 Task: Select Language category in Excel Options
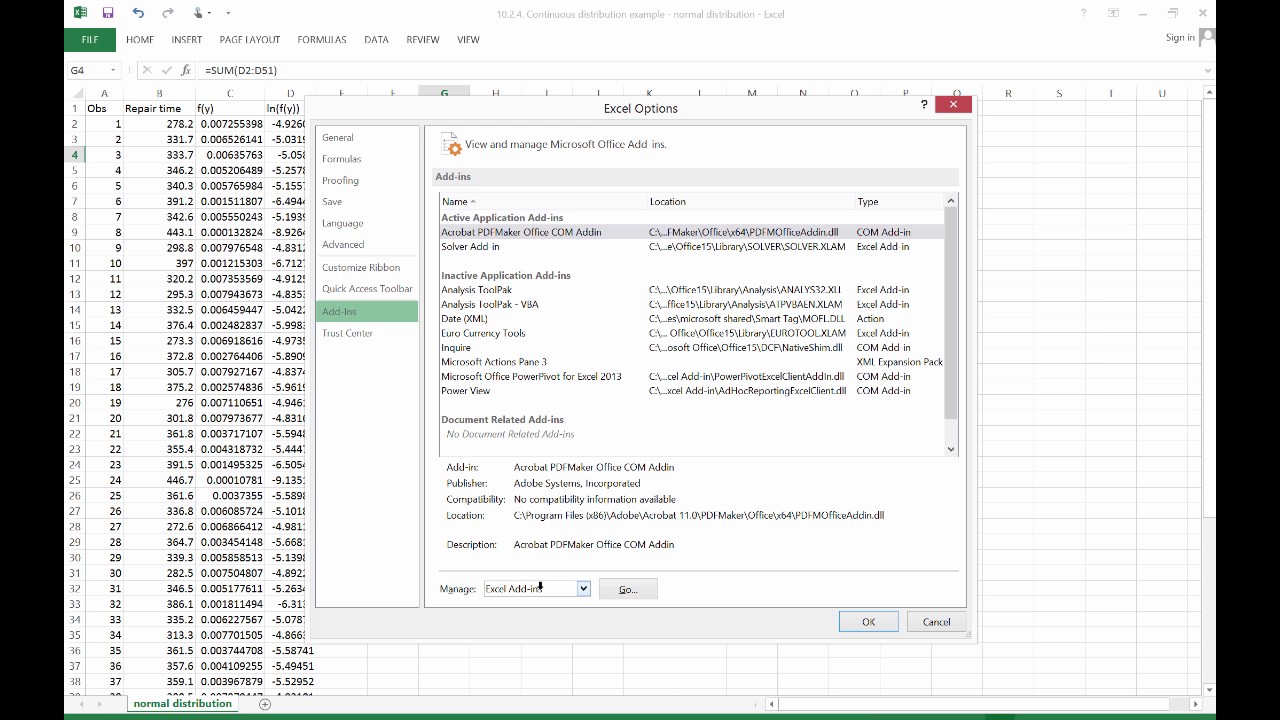[x=367, y=223]
